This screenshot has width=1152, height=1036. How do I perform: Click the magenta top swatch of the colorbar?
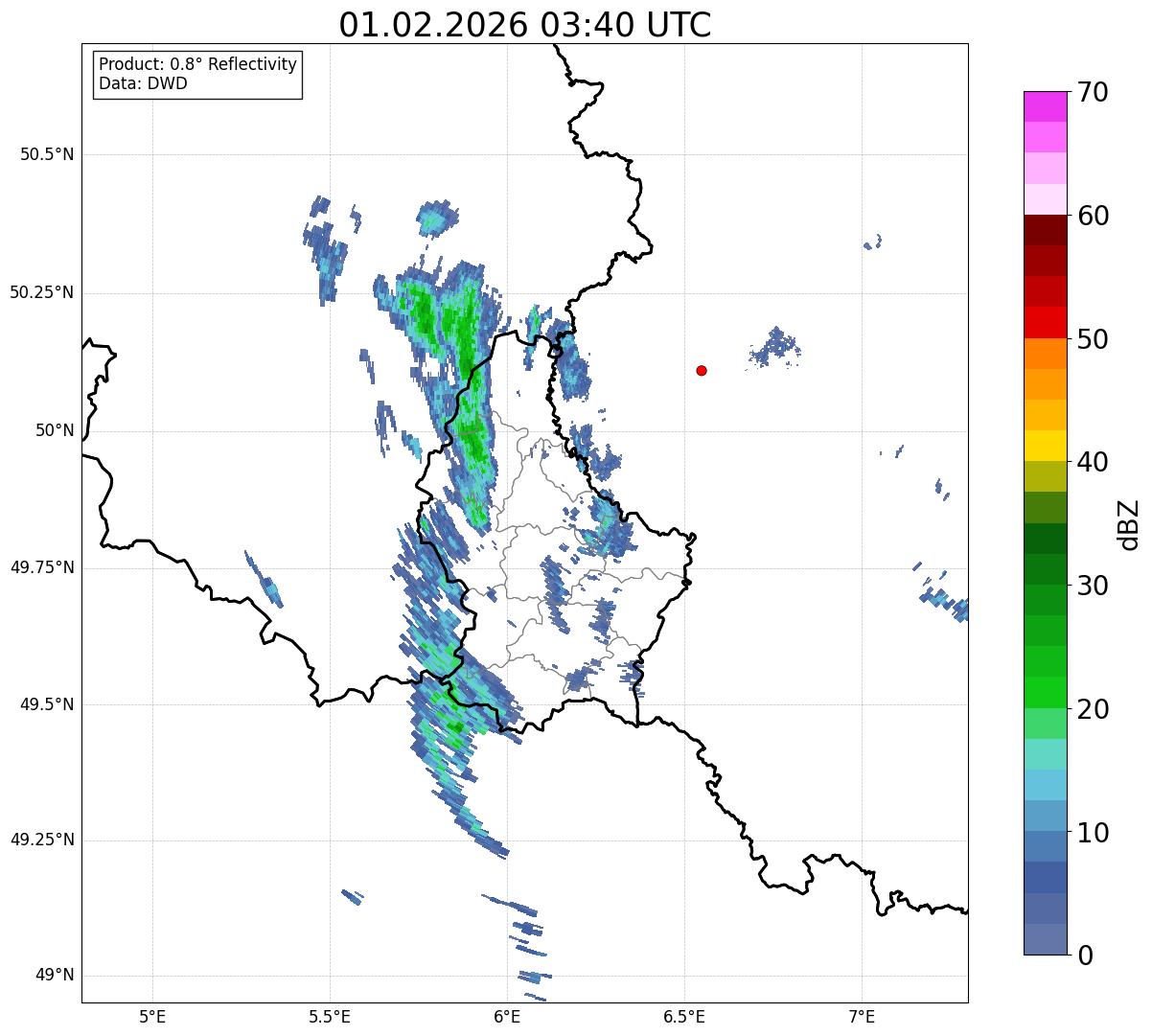point(1045,106)
